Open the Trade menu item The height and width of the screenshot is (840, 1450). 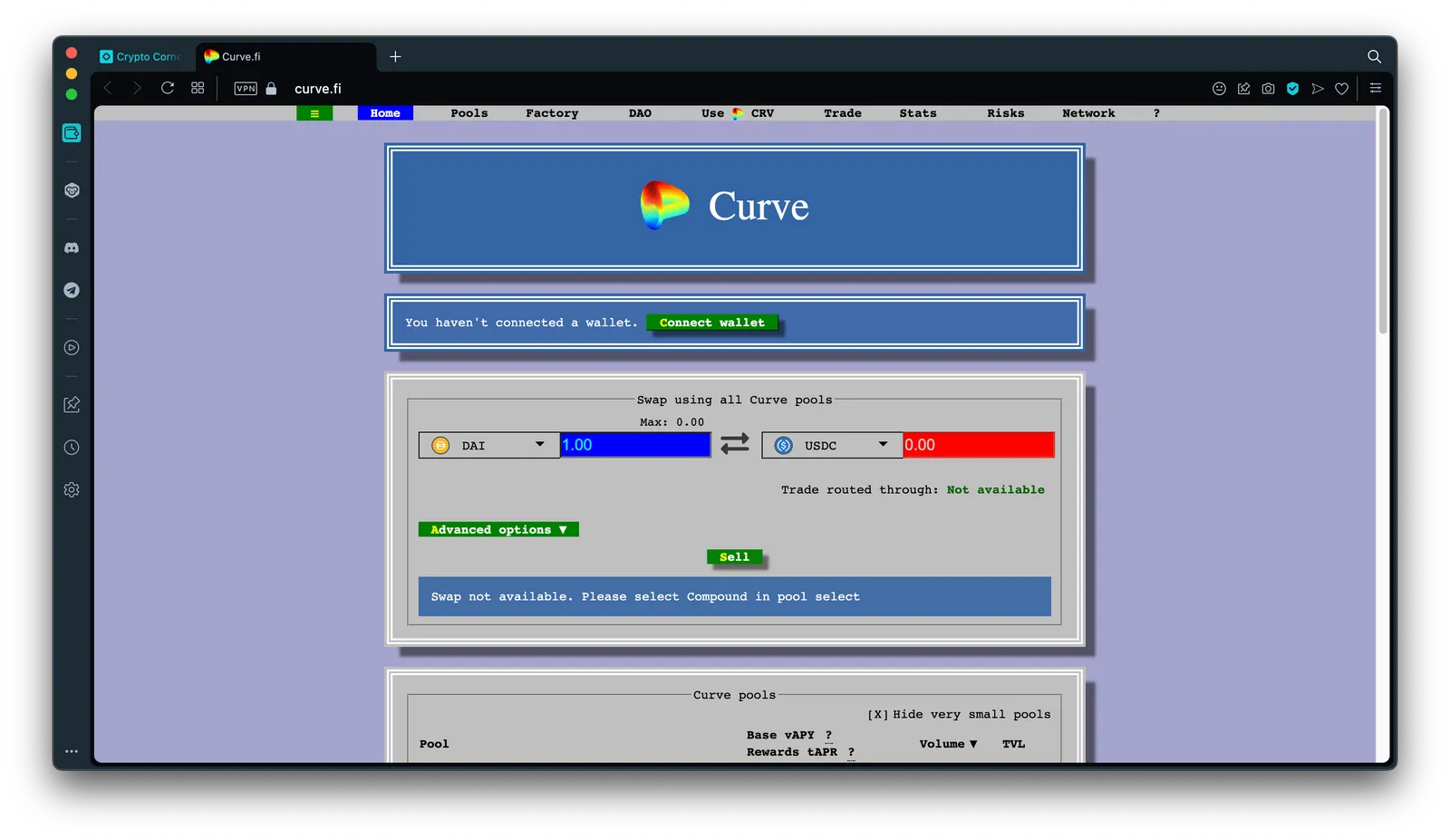pyautogui.click(x=843, y=113)
